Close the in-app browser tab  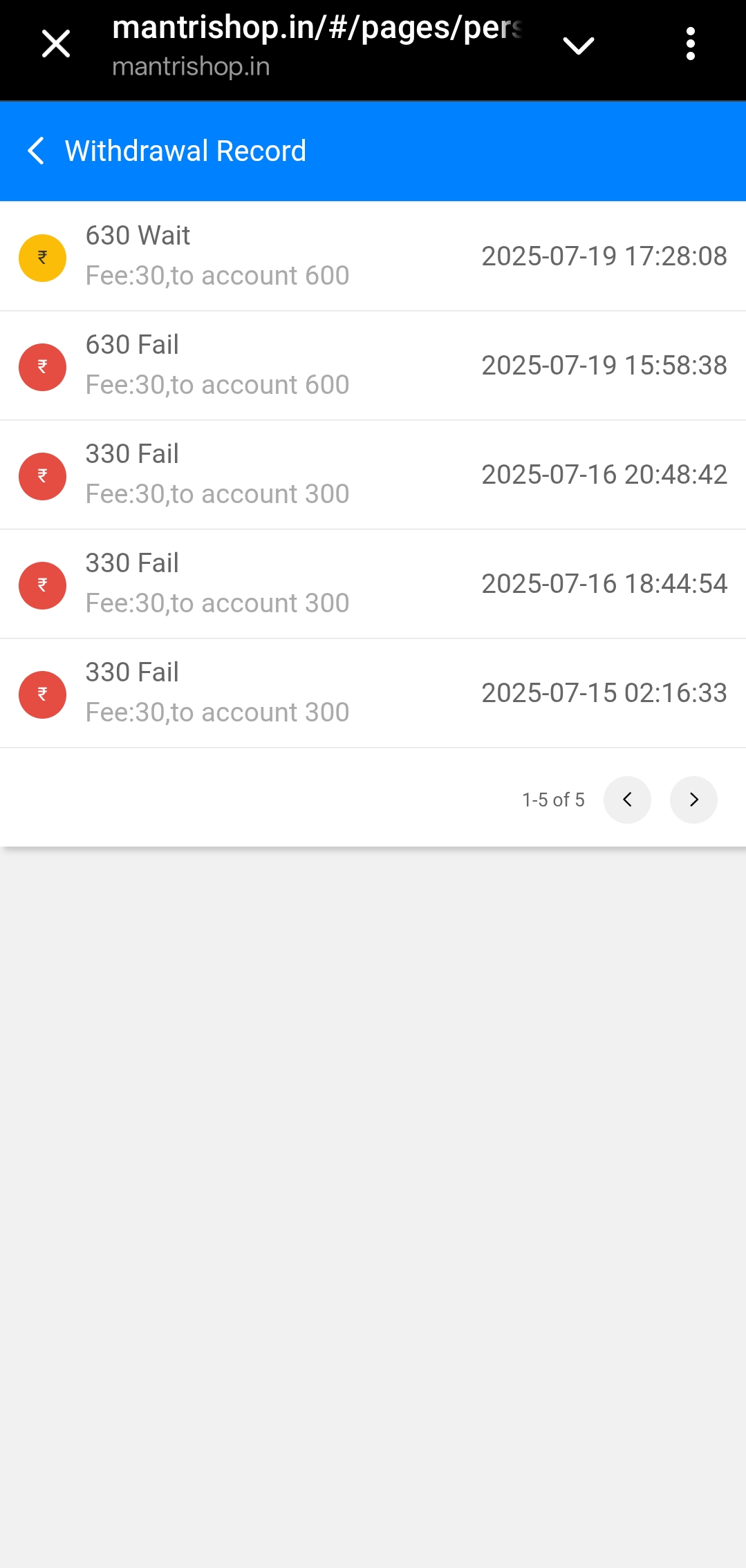pyautogui.click(x=56, y=44)
